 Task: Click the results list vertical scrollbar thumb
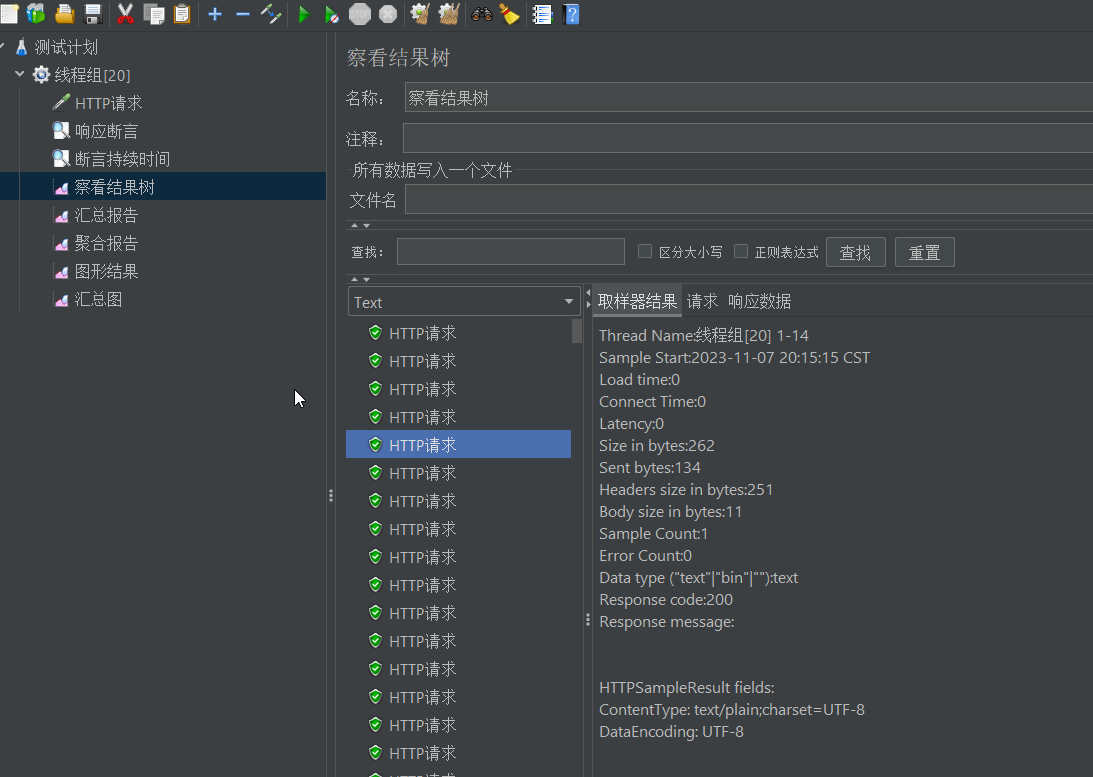point(576,330)
